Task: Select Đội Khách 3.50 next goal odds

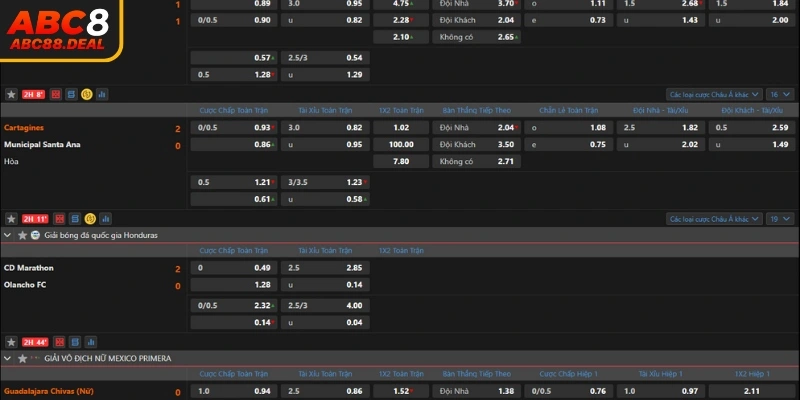Action: tap(478, 145)
